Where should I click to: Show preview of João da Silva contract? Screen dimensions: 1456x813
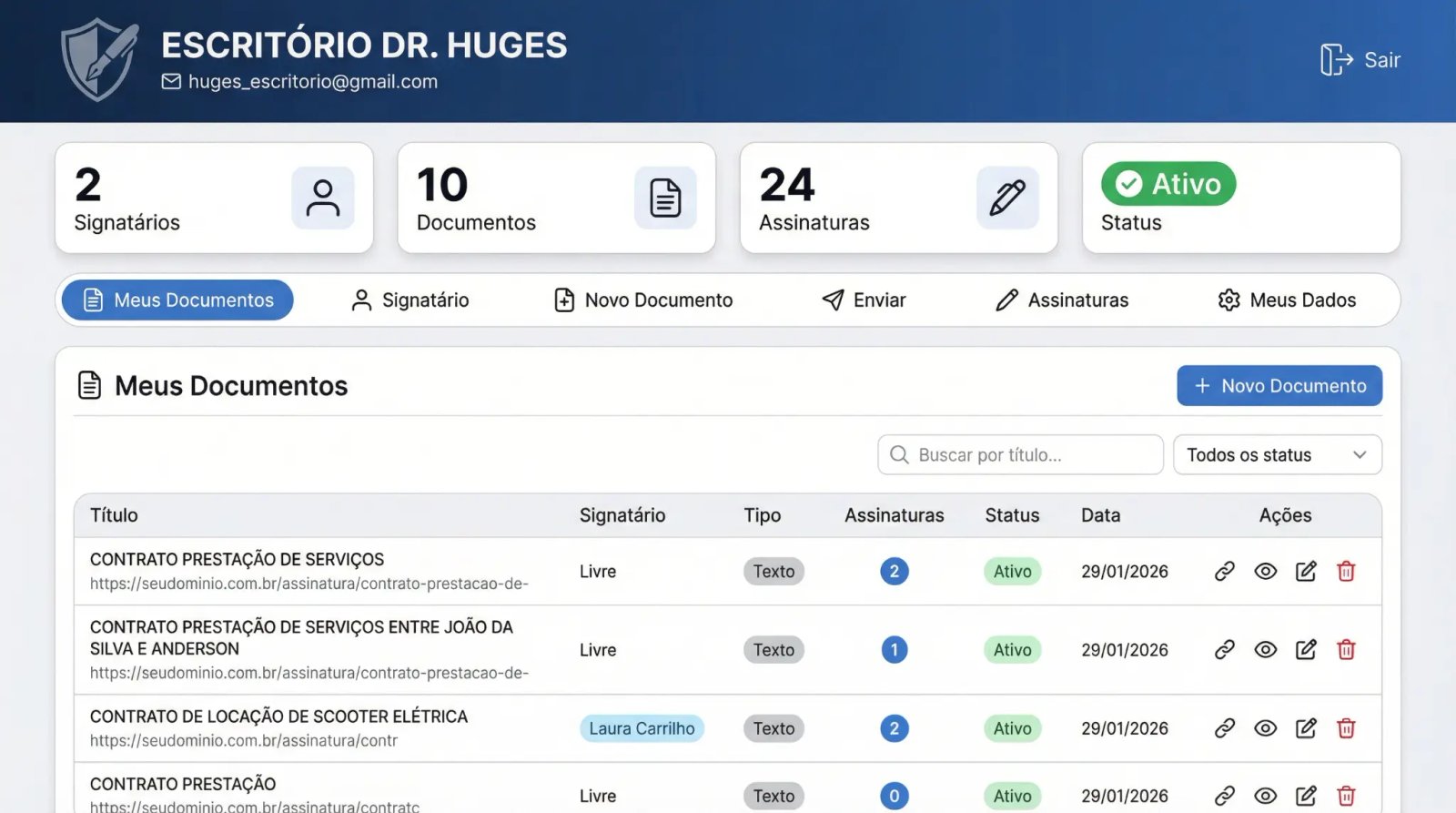click(1265, 650)
